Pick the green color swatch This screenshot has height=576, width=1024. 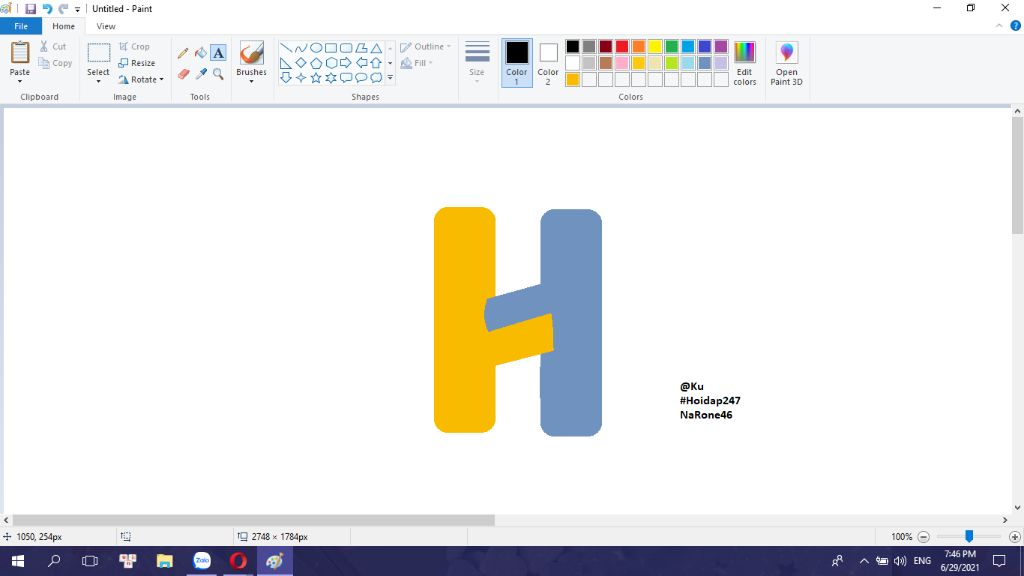[x=671, y=46]
